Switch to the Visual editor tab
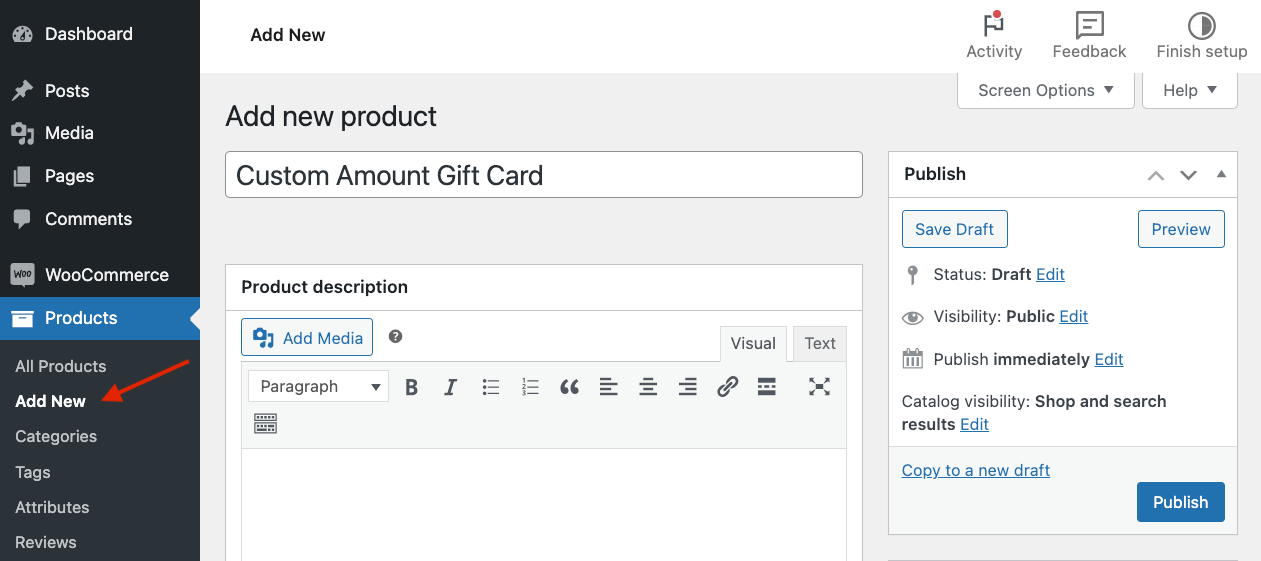The image size is (1261, 561). pos(753,343)
